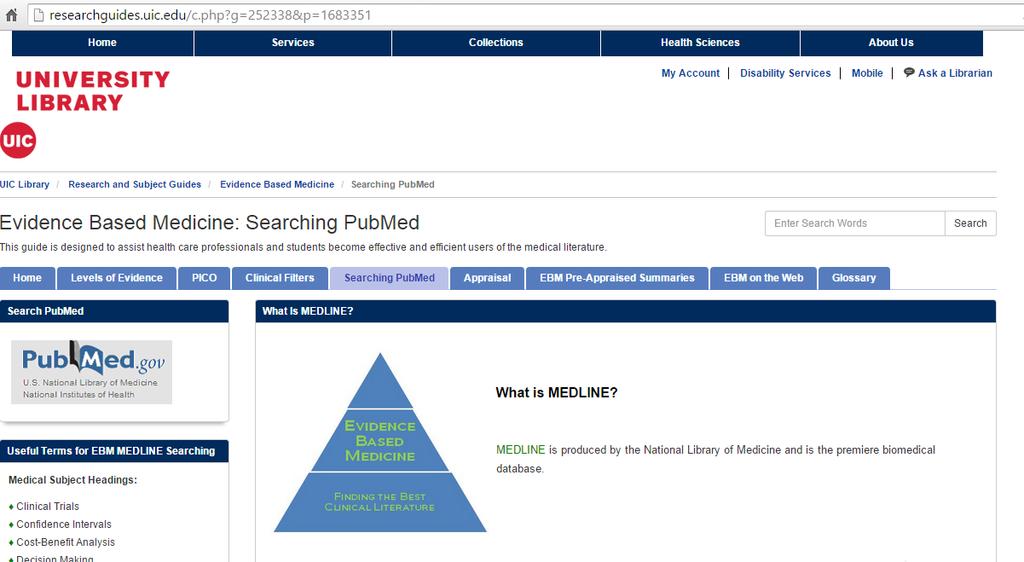Switch to the guide Home tab

pyautogui.click(x=27, y=278)
